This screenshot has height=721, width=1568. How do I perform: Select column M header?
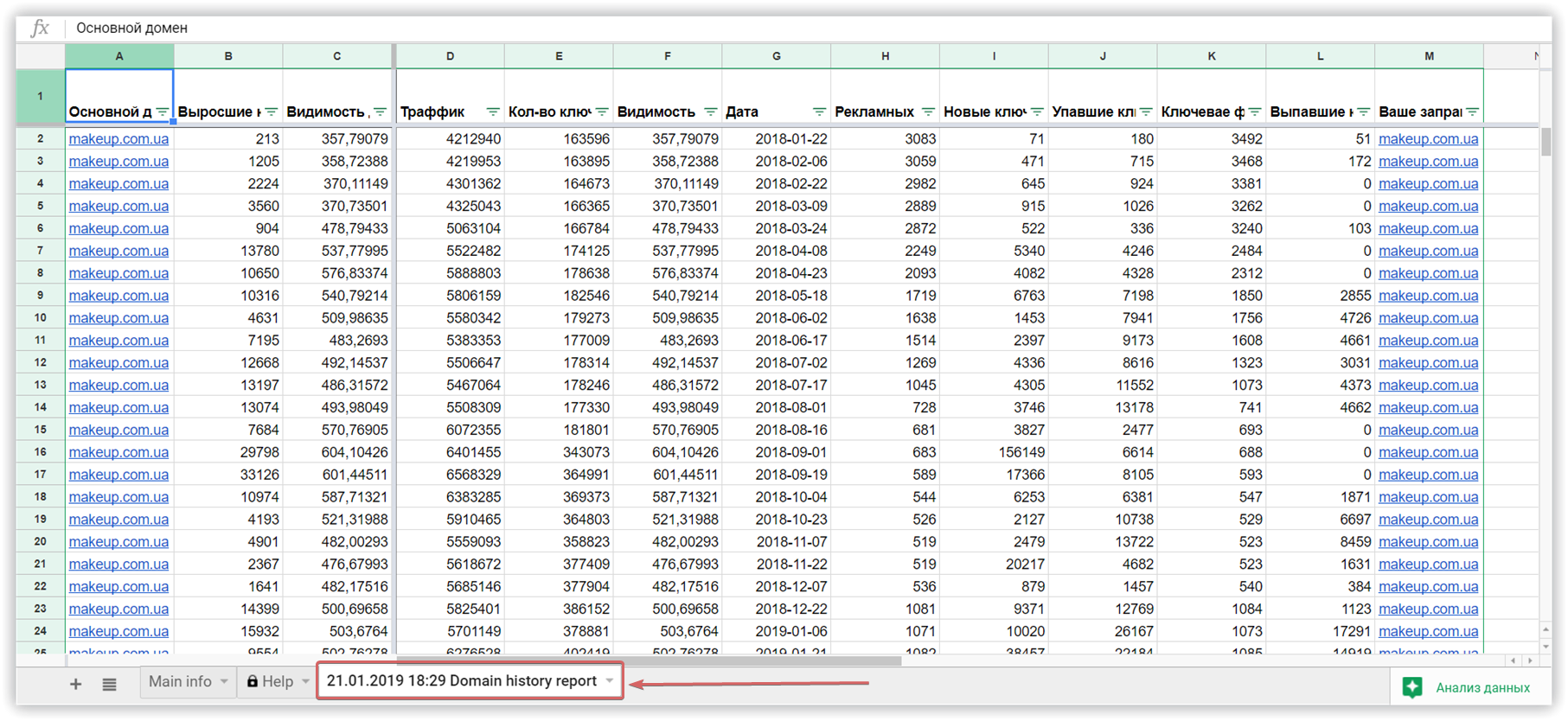(x=1429, y=56)
